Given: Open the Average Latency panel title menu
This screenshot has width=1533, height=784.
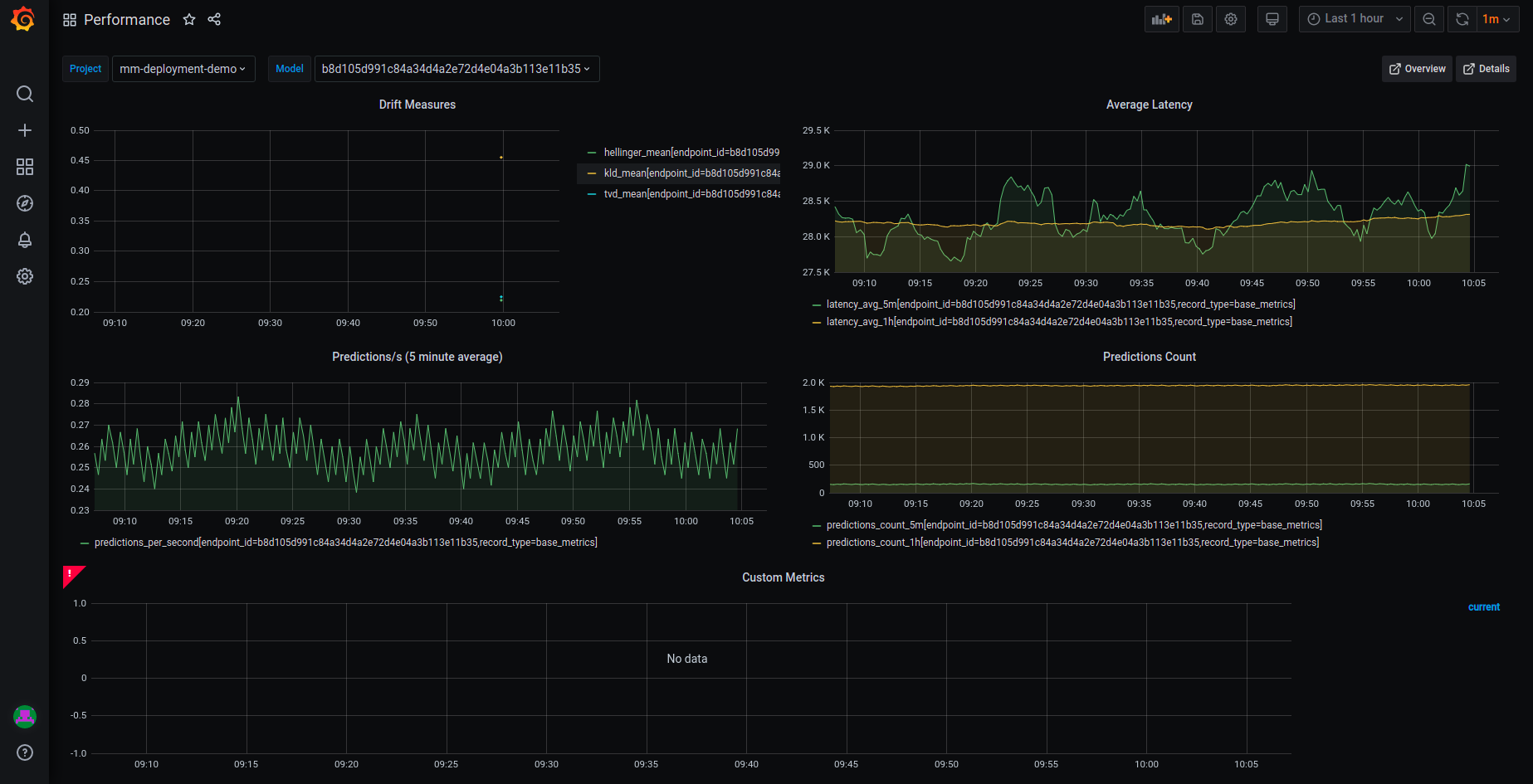Looking at the screenshot, I should tap(1150, 105).
